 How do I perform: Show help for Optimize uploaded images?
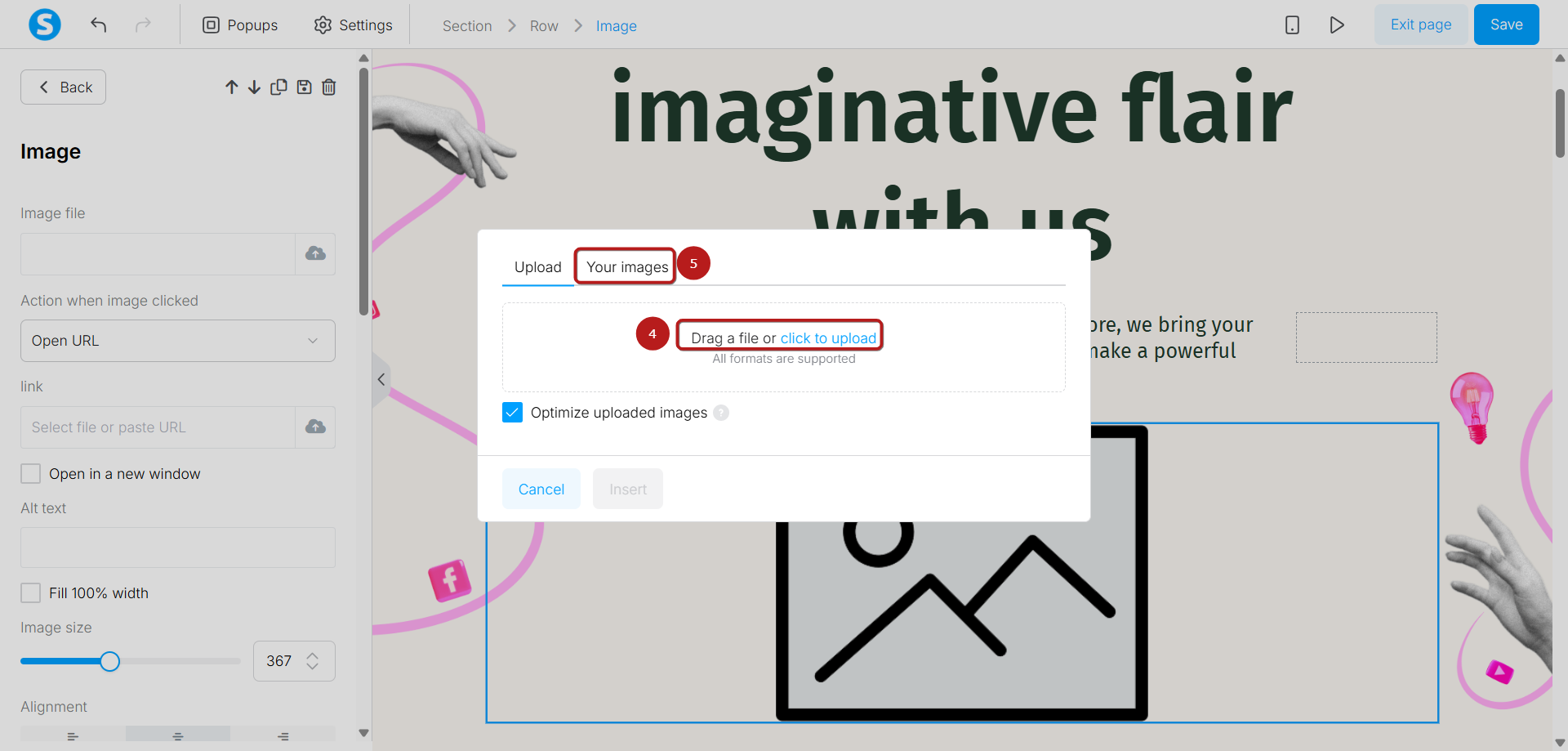click(721, 413)
